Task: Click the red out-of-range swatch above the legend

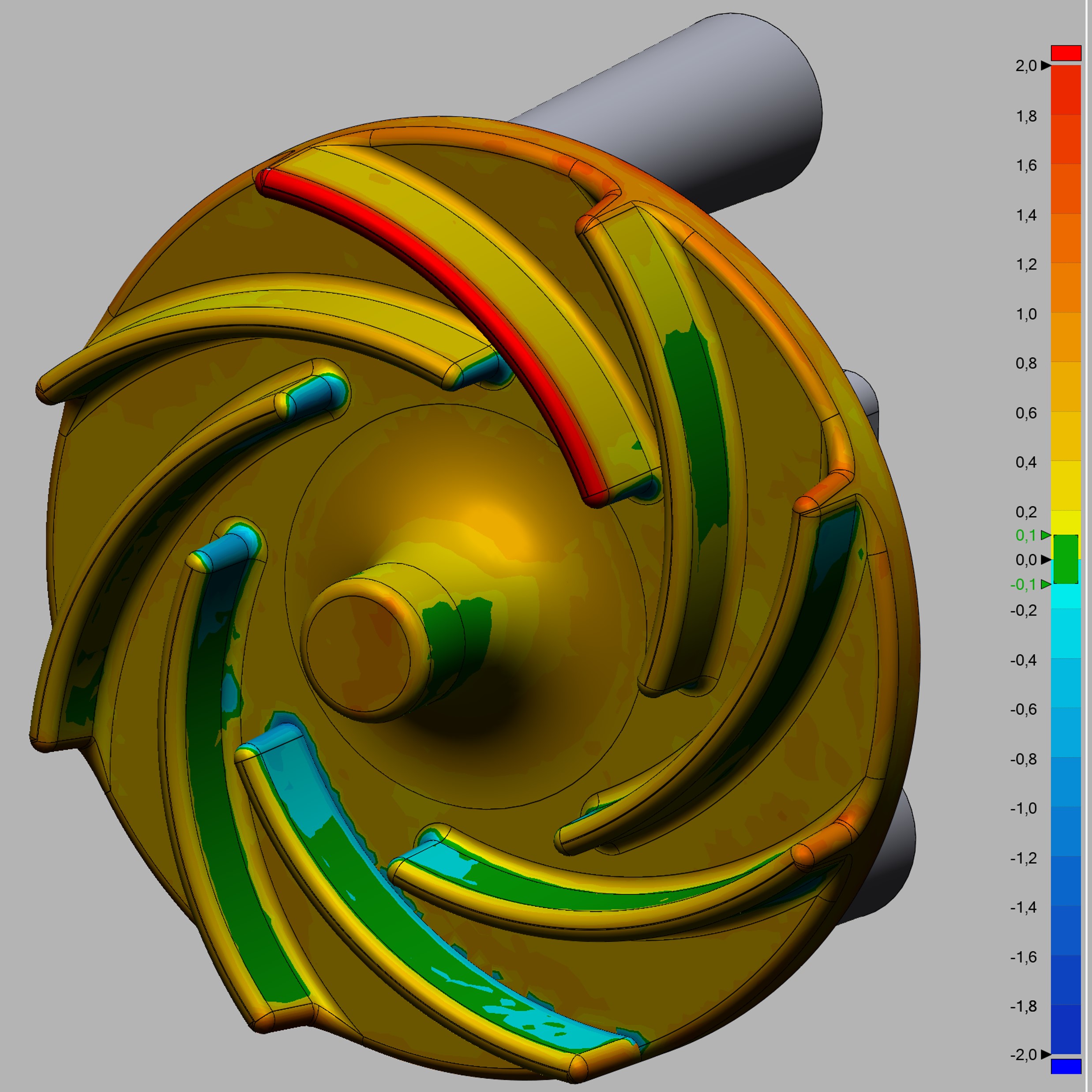Action: tap(1066, 53)
